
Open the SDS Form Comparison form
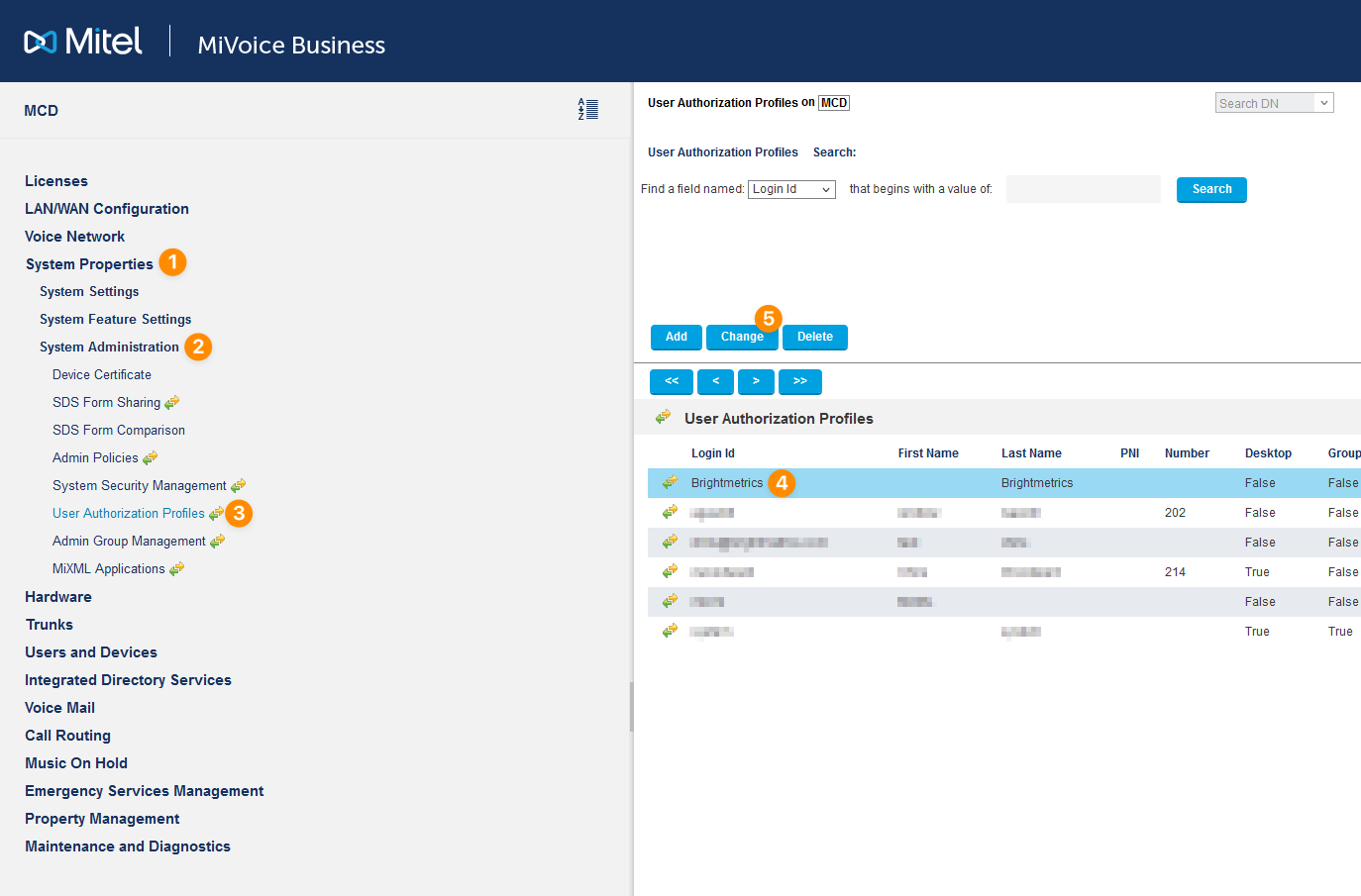point(119,431)
